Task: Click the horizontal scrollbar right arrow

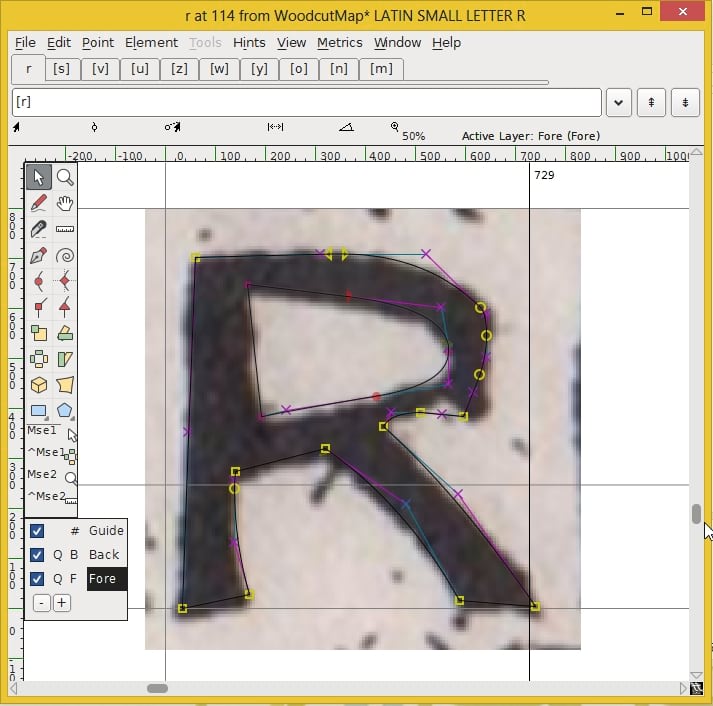Action: pos(683,688)
